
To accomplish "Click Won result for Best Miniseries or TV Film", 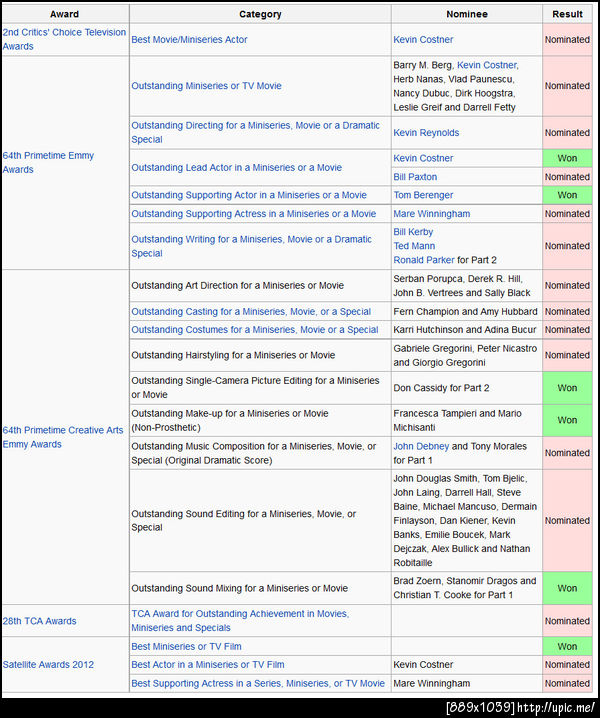I will point(567,647).
